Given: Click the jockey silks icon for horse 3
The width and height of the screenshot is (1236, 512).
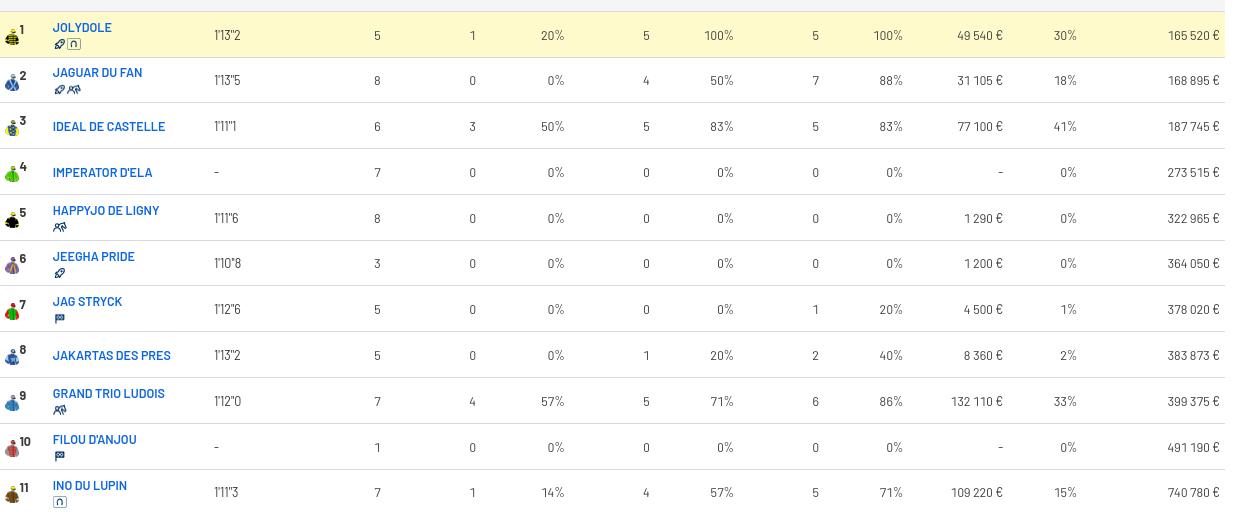Looking at the screenshot, I should coord(12,128).
